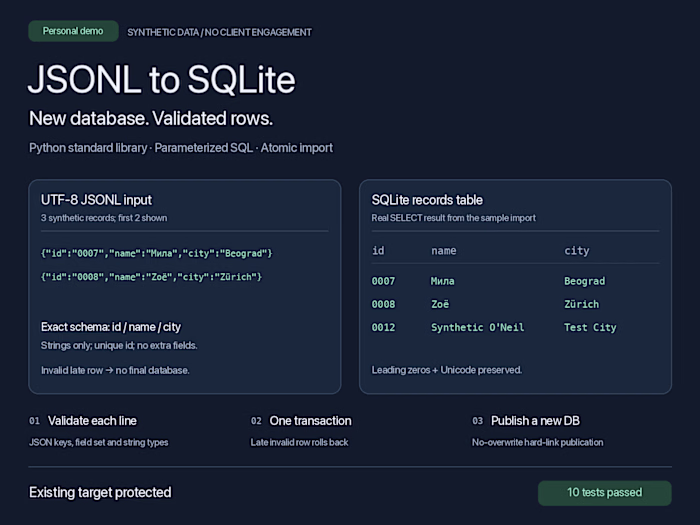Click the name column header
The width and height of the screenshot is (700, 525).
tap(444, 251)
